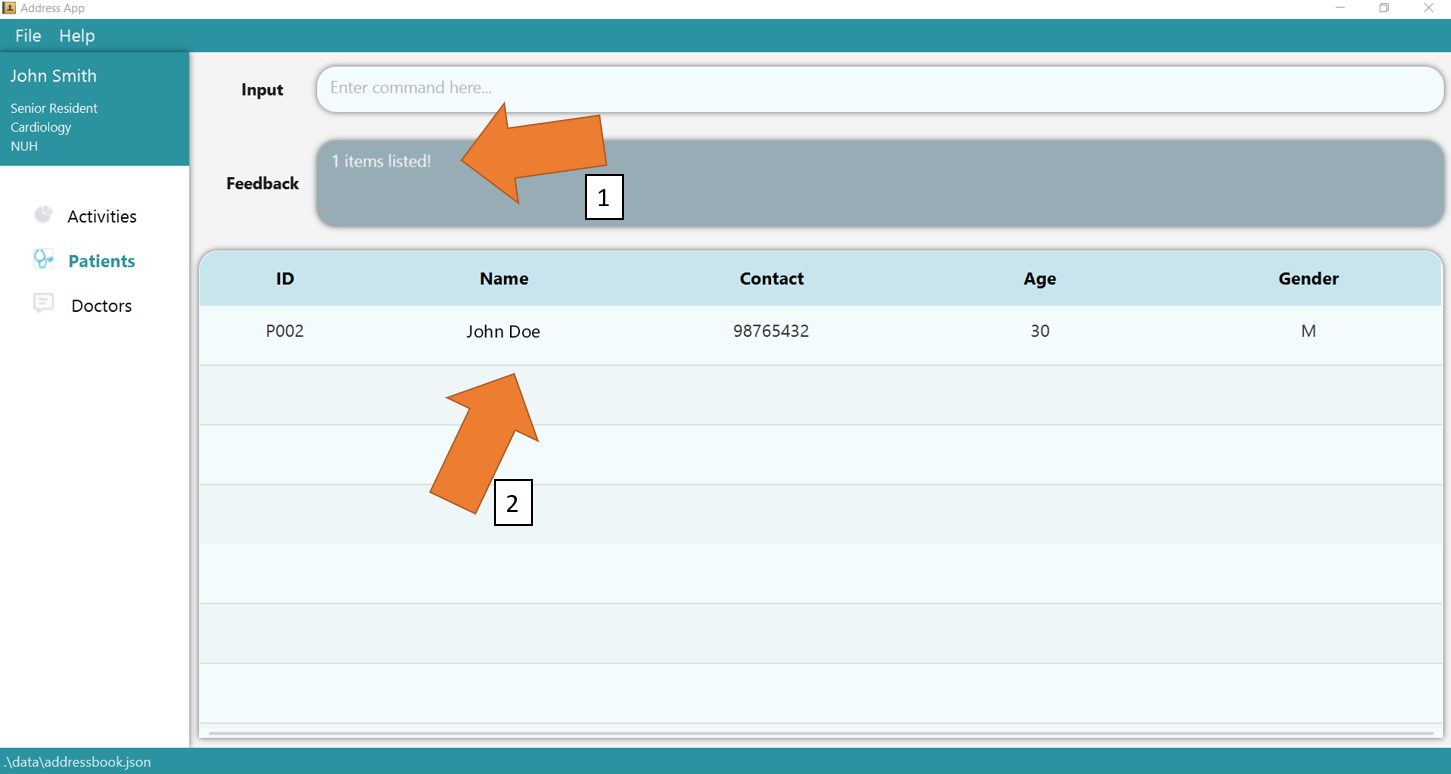Sort by the ID column header
The width and height of the screenshot is (1451, 774).
(285, 279)
